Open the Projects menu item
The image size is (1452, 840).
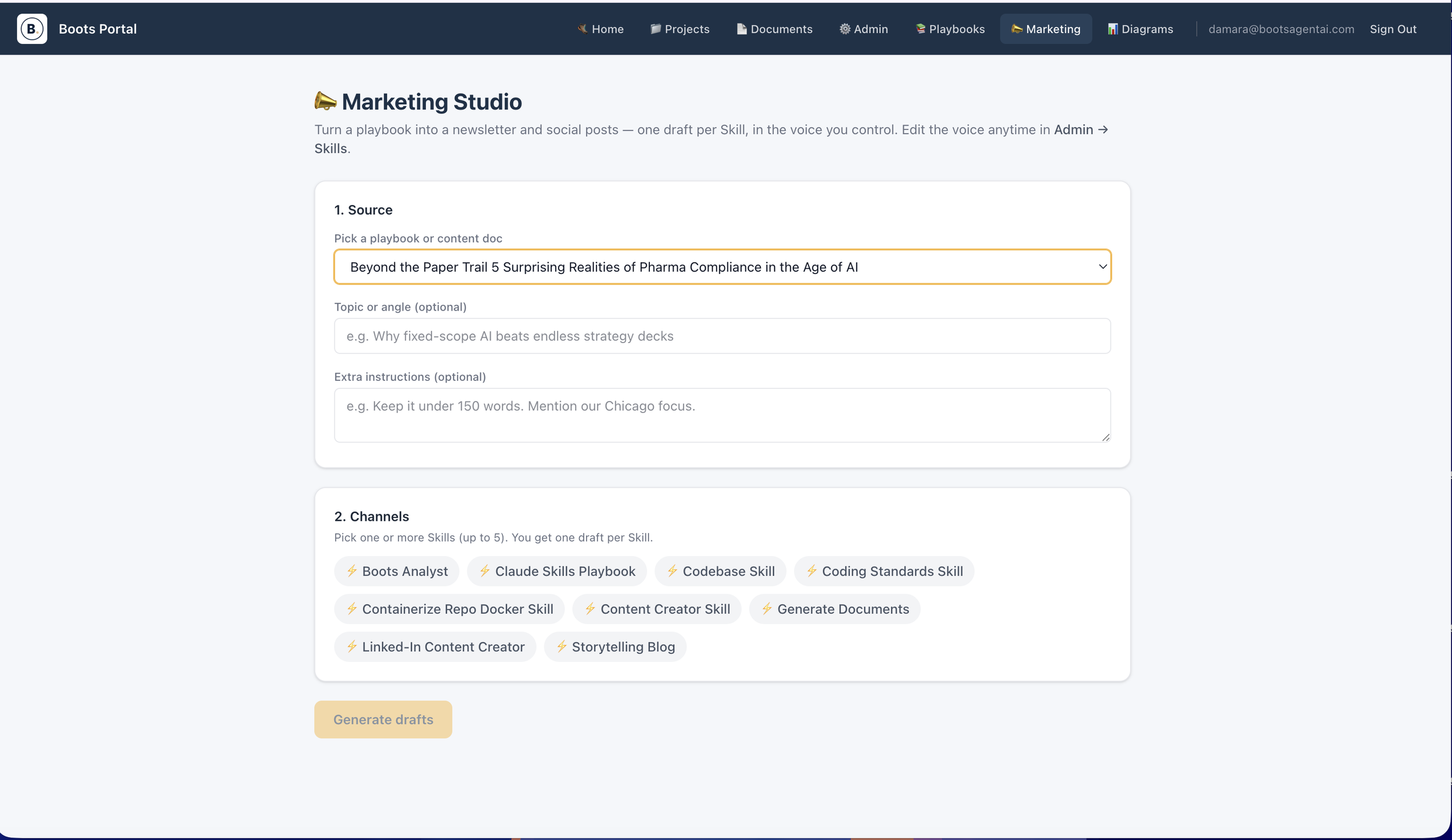[x=680, y=29]
